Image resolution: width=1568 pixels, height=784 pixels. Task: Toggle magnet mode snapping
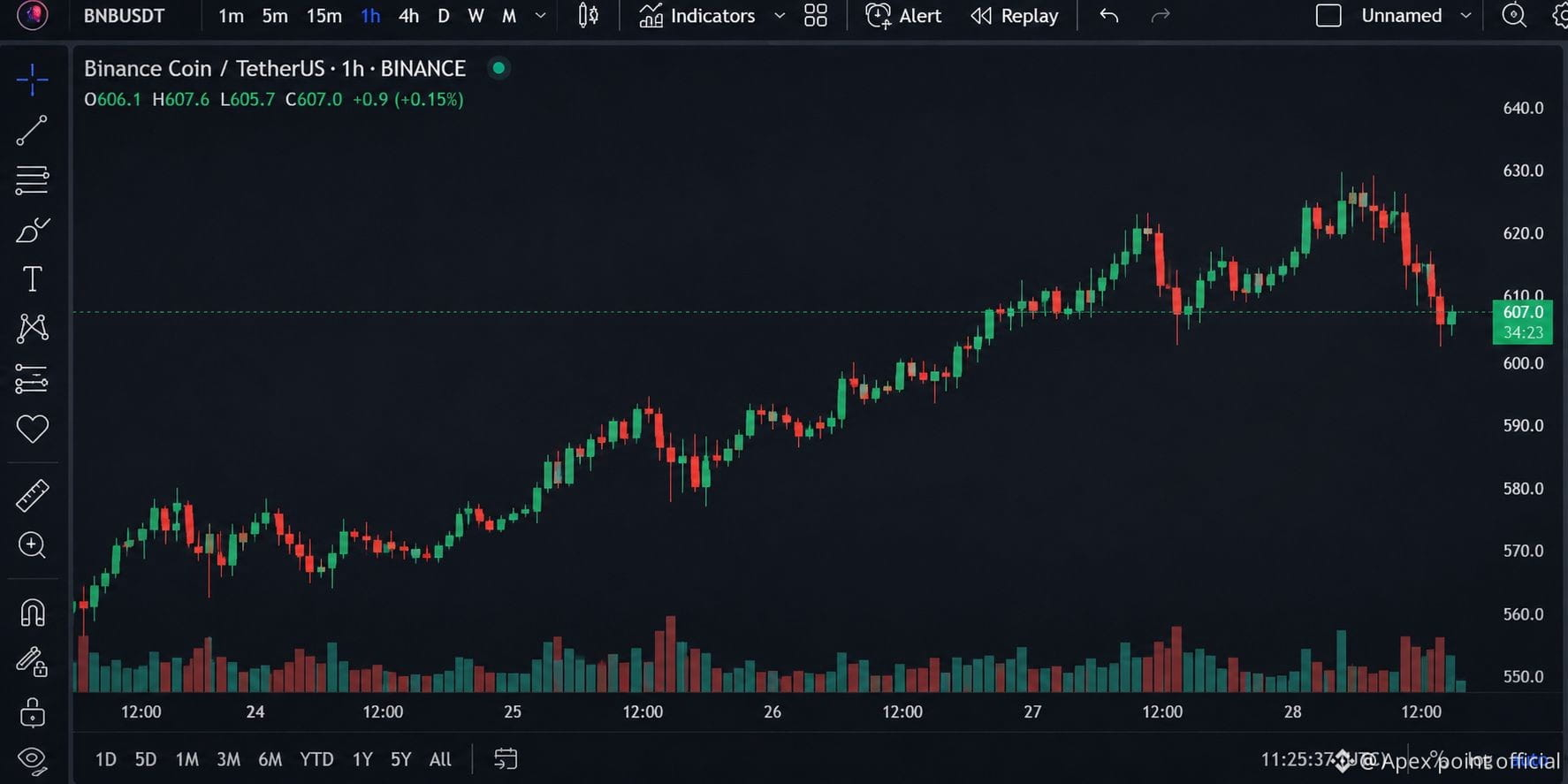(x=32, y=613)
